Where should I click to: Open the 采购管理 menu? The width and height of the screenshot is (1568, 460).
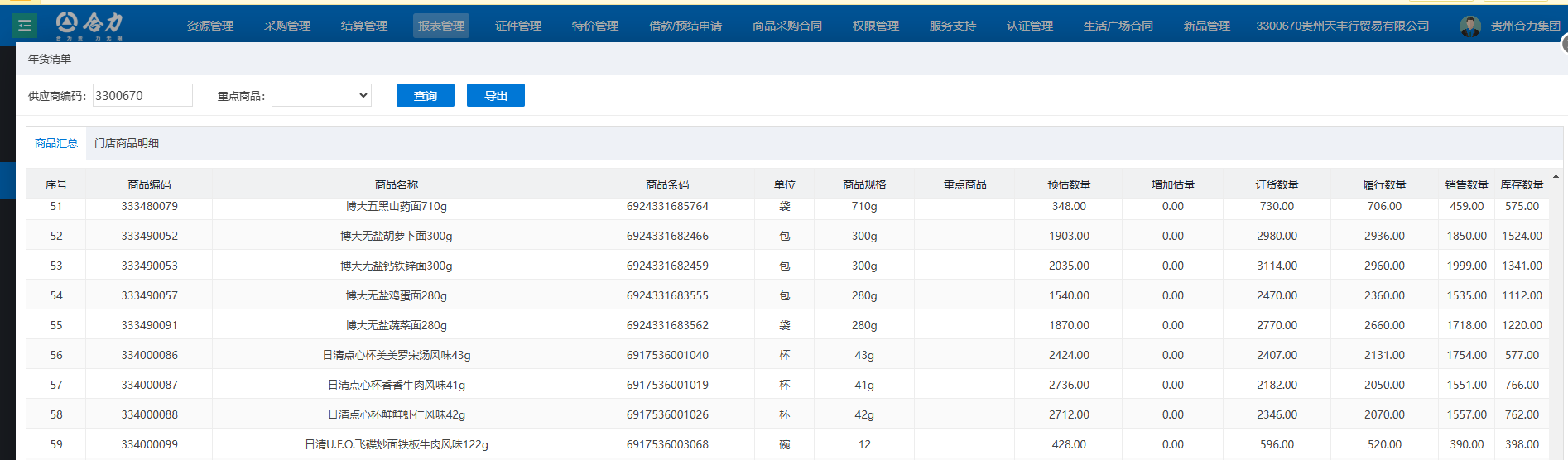286,26
